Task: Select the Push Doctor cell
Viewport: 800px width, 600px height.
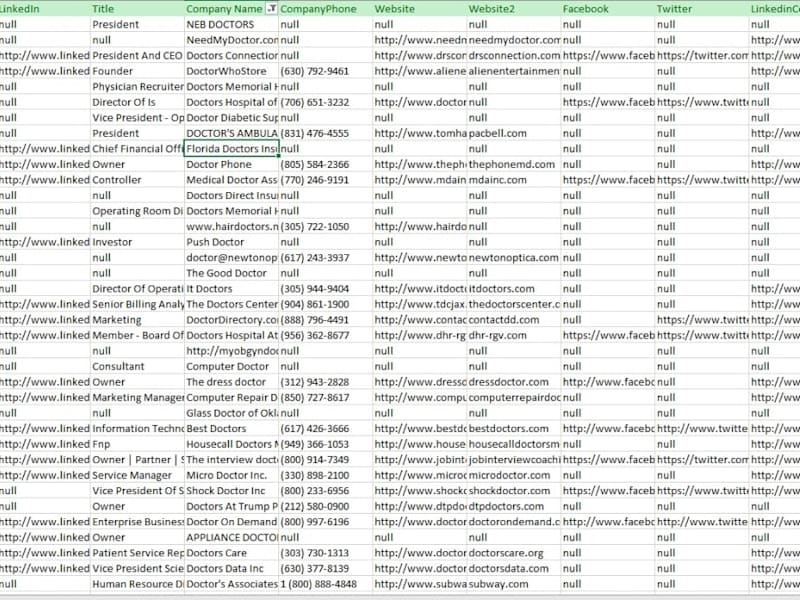Action: click(232, 242)
